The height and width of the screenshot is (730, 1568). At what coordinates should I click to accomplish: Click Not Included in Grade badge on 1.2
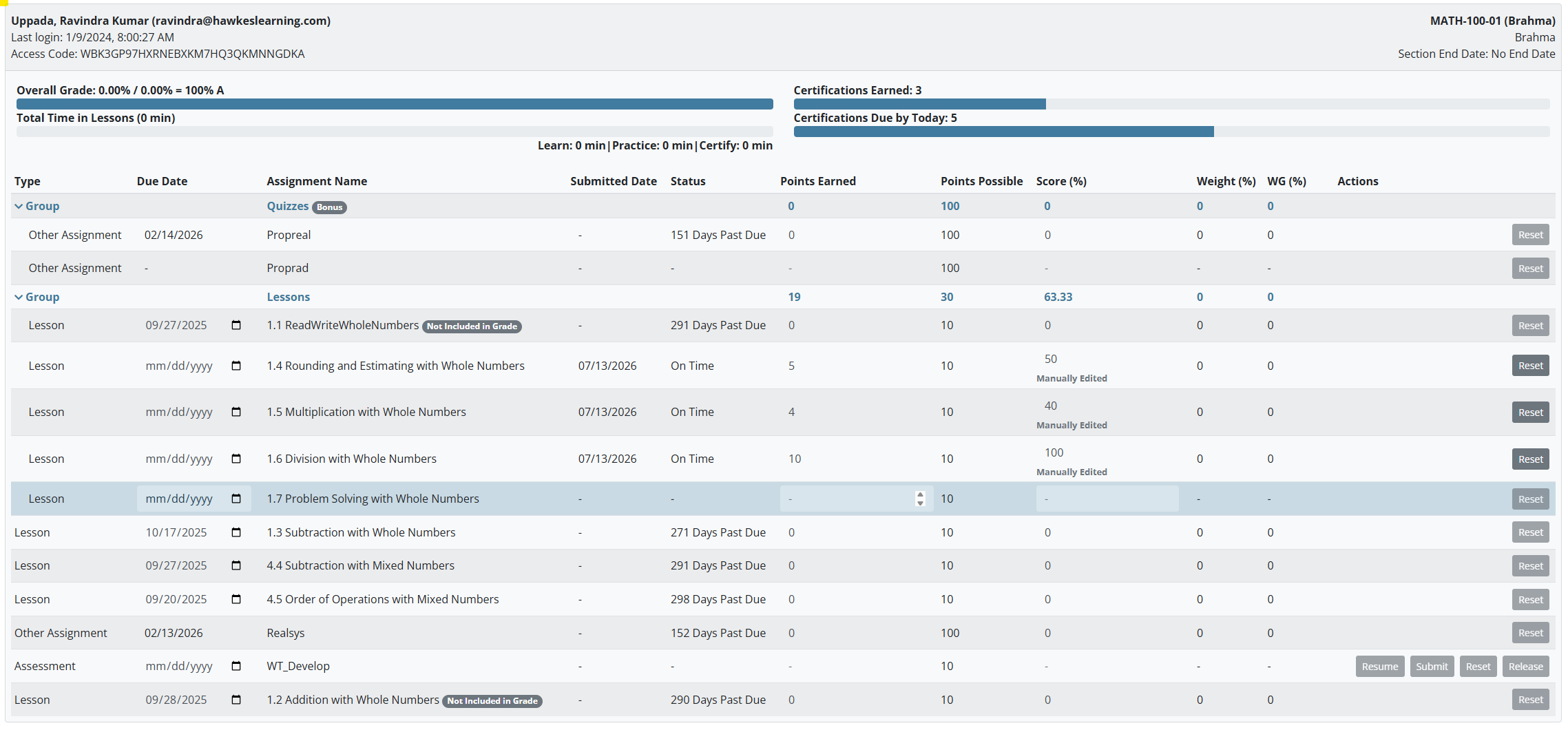click(x=492, y=701)
